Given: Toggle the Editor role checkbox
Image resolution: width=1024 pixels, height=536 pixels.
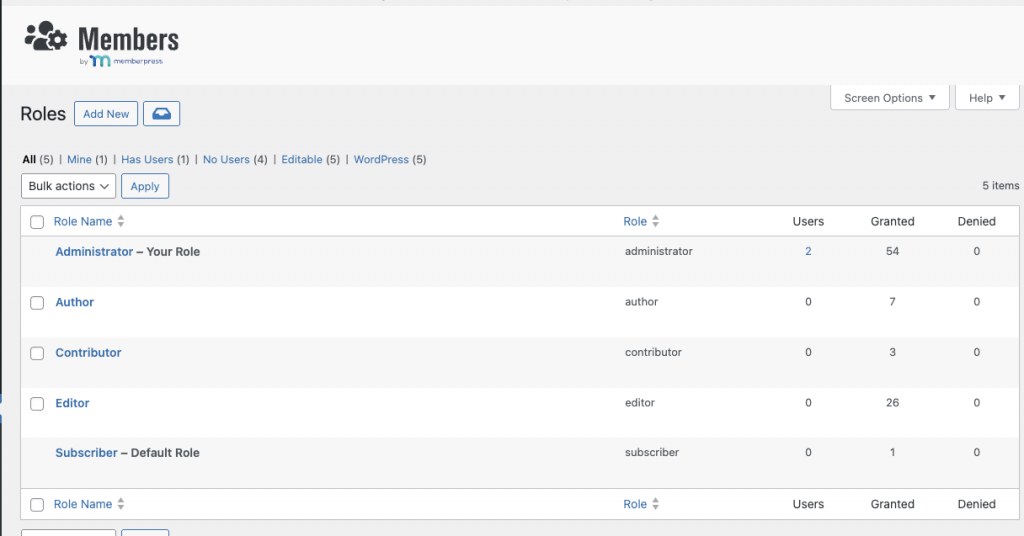Looking at the screenshot, I should [37, 404].
